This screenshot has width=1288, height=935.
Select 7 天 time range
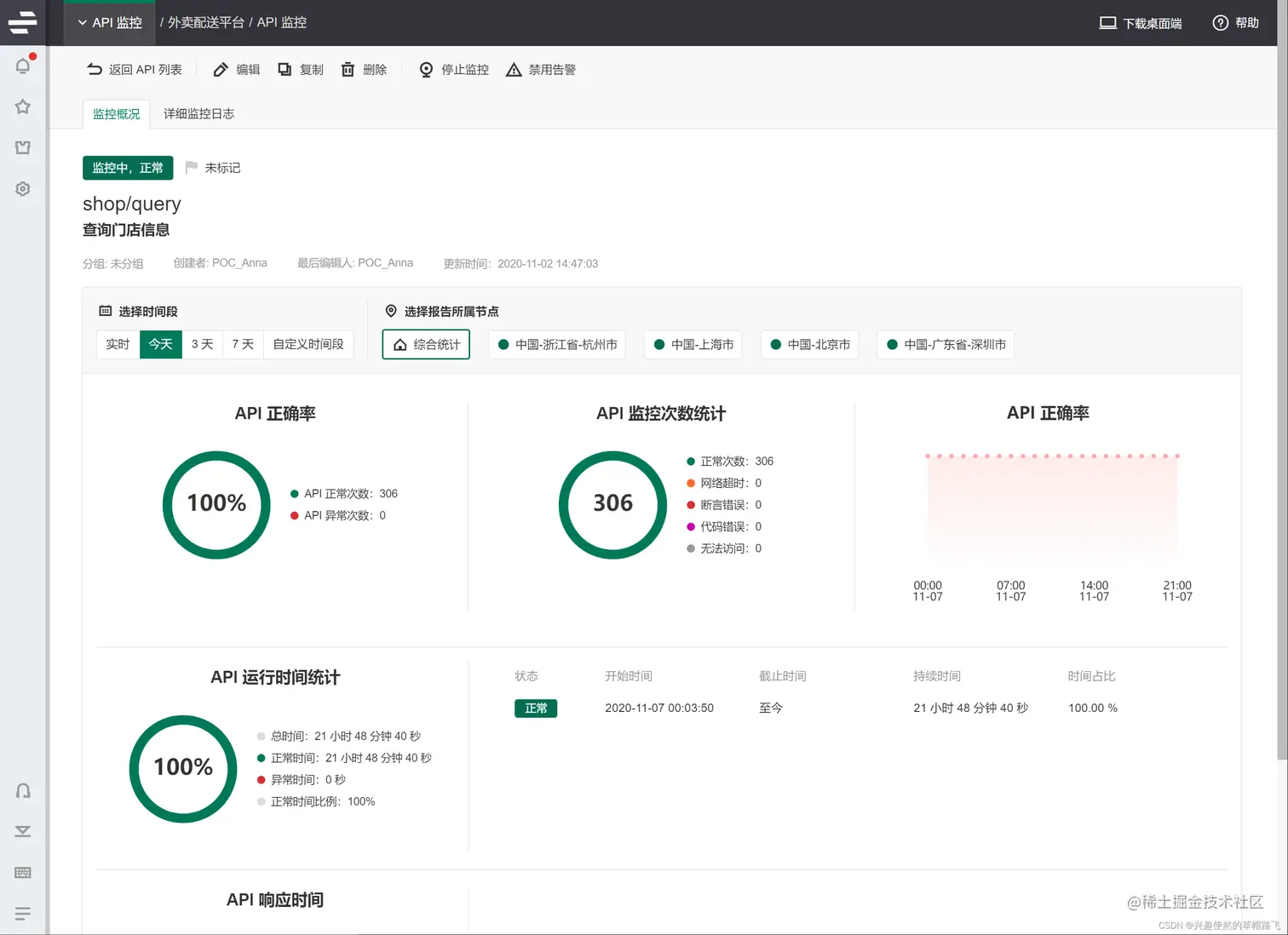point(244,344)
